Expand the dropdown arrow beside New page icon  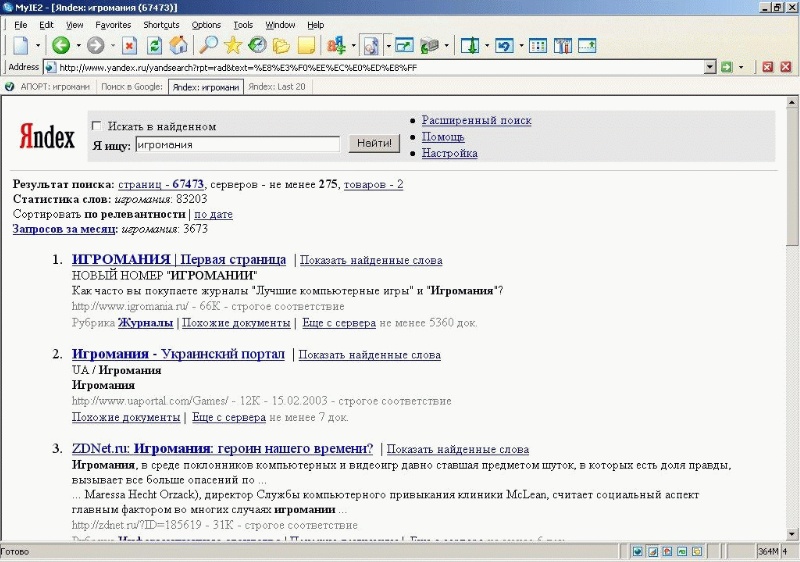(x=38, y=46)
